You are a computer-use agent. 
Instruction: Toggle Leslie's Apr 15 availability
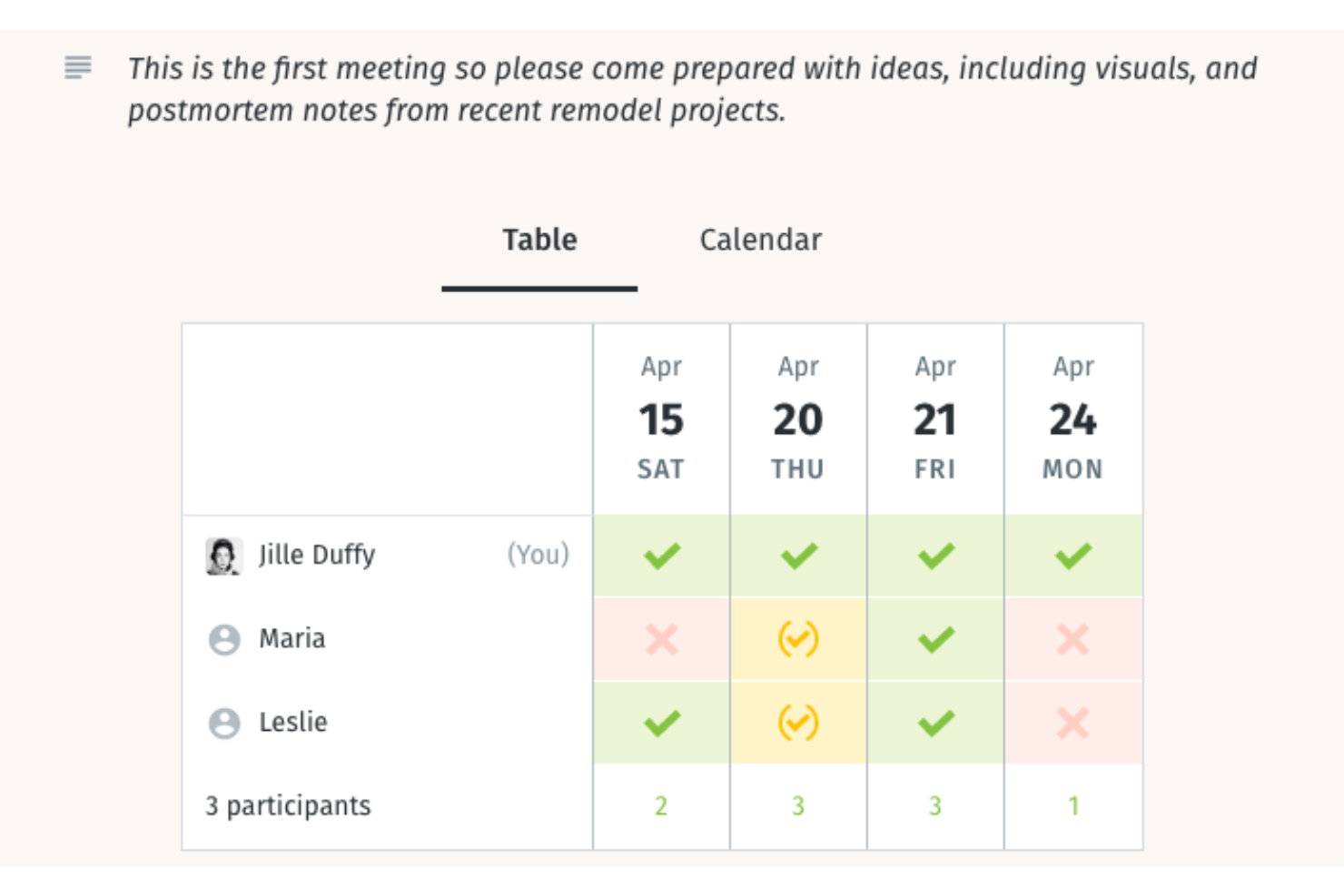click(x=660, y=724)
